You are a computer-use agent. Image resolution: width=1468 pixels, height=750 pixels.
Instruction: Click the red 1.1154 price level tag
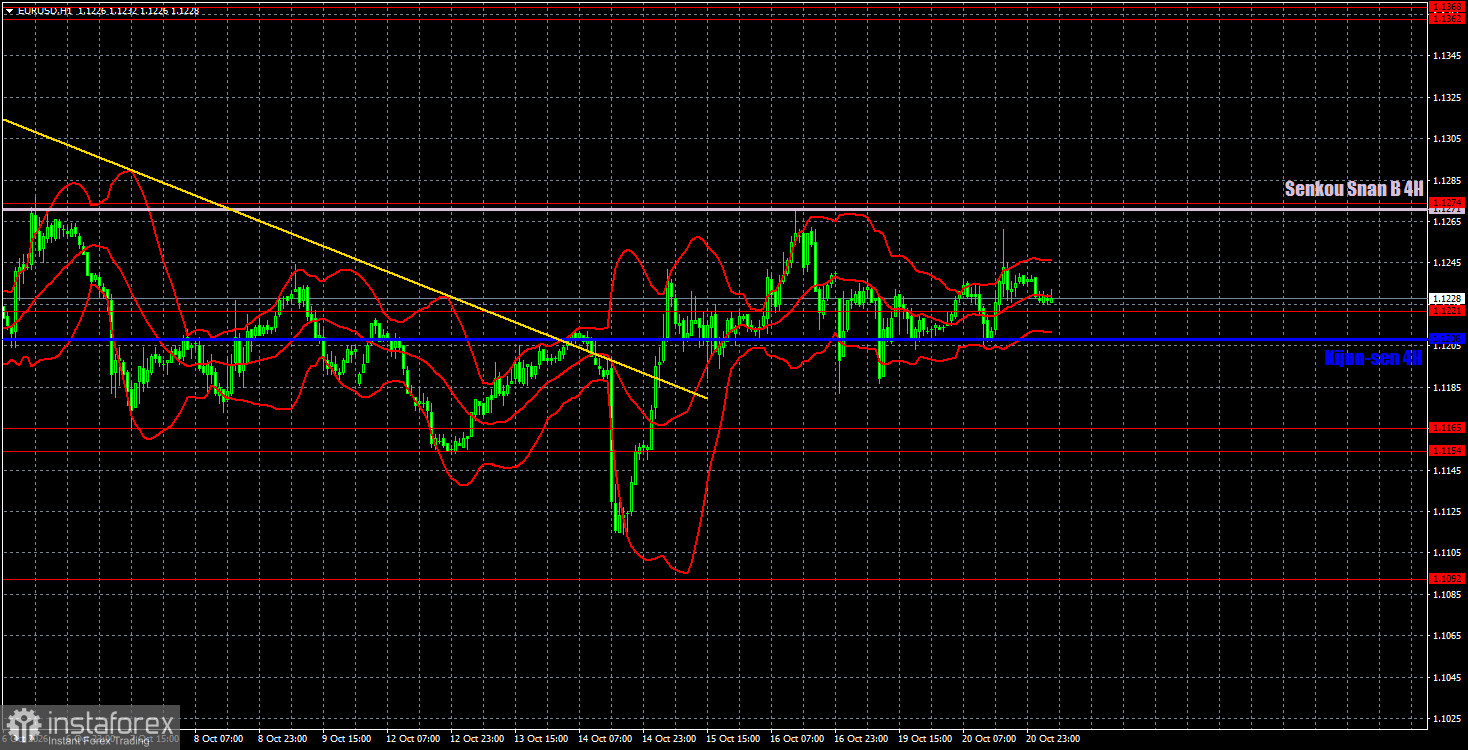point(1447,450)
